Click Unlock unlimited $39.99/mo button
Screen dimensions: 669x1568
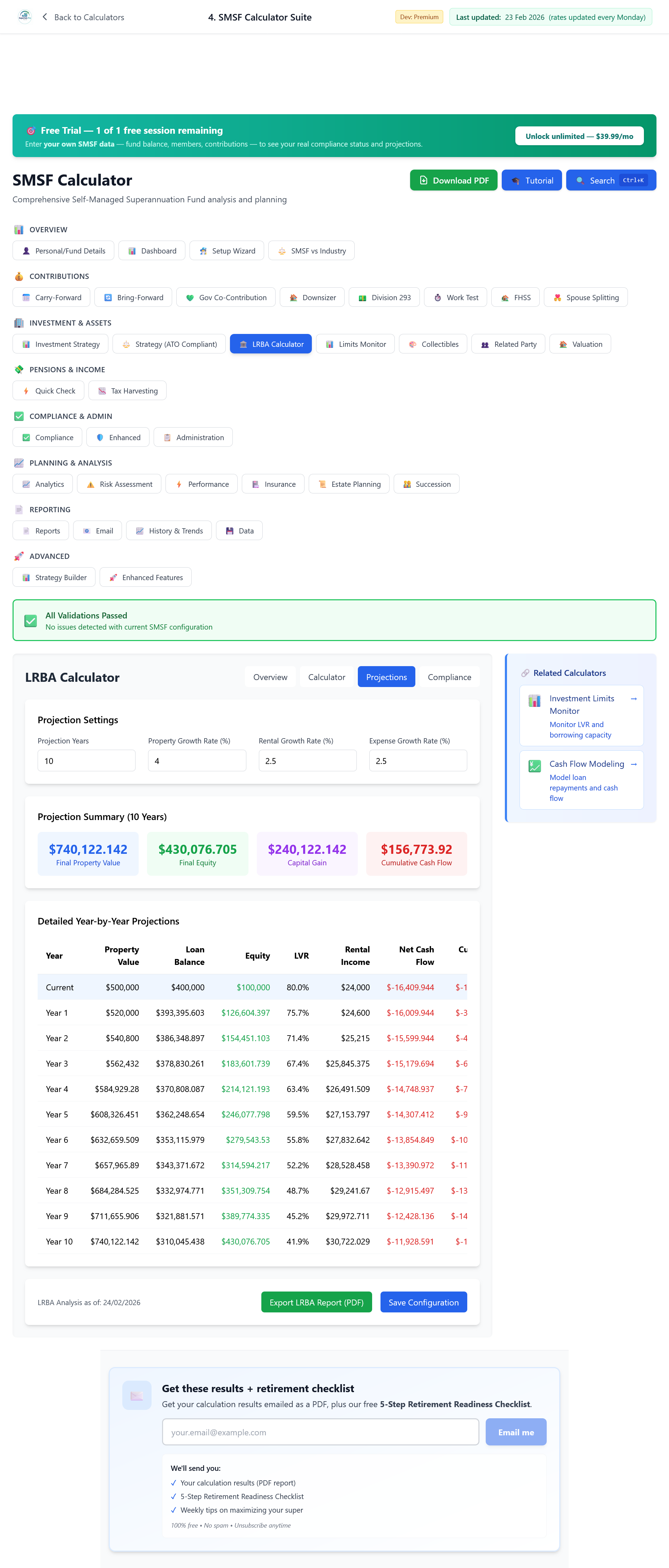coord(579,136)
